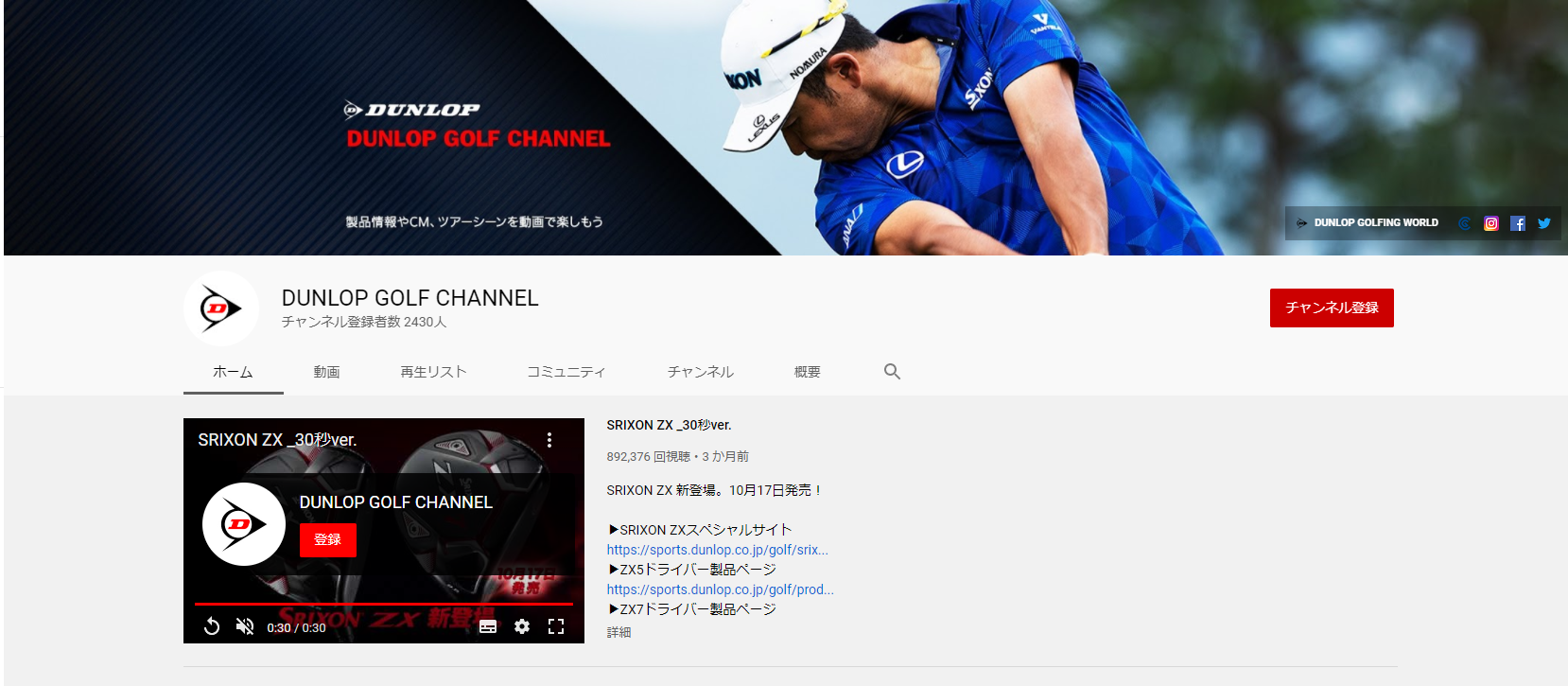Screen dimensions: 1568x686
Task: Click the 892,376 回視聴 view count text
Action: pos(648,457)
